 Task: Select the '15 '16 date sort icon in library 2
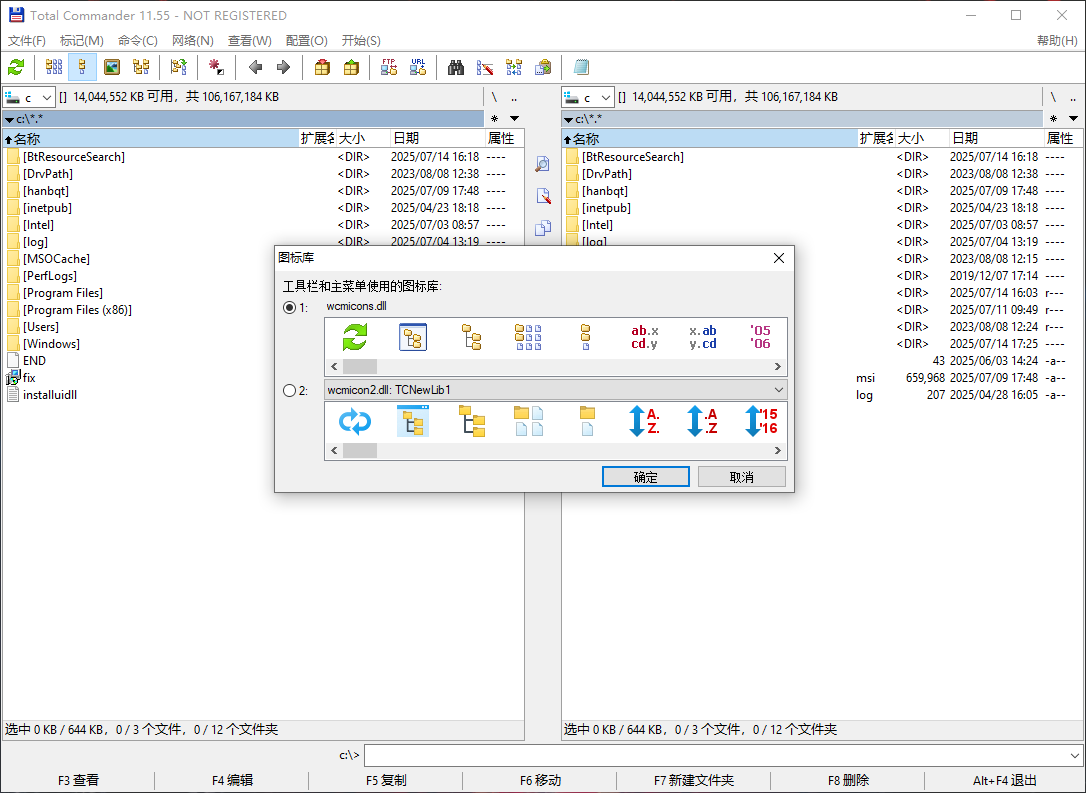pos(760,421)
